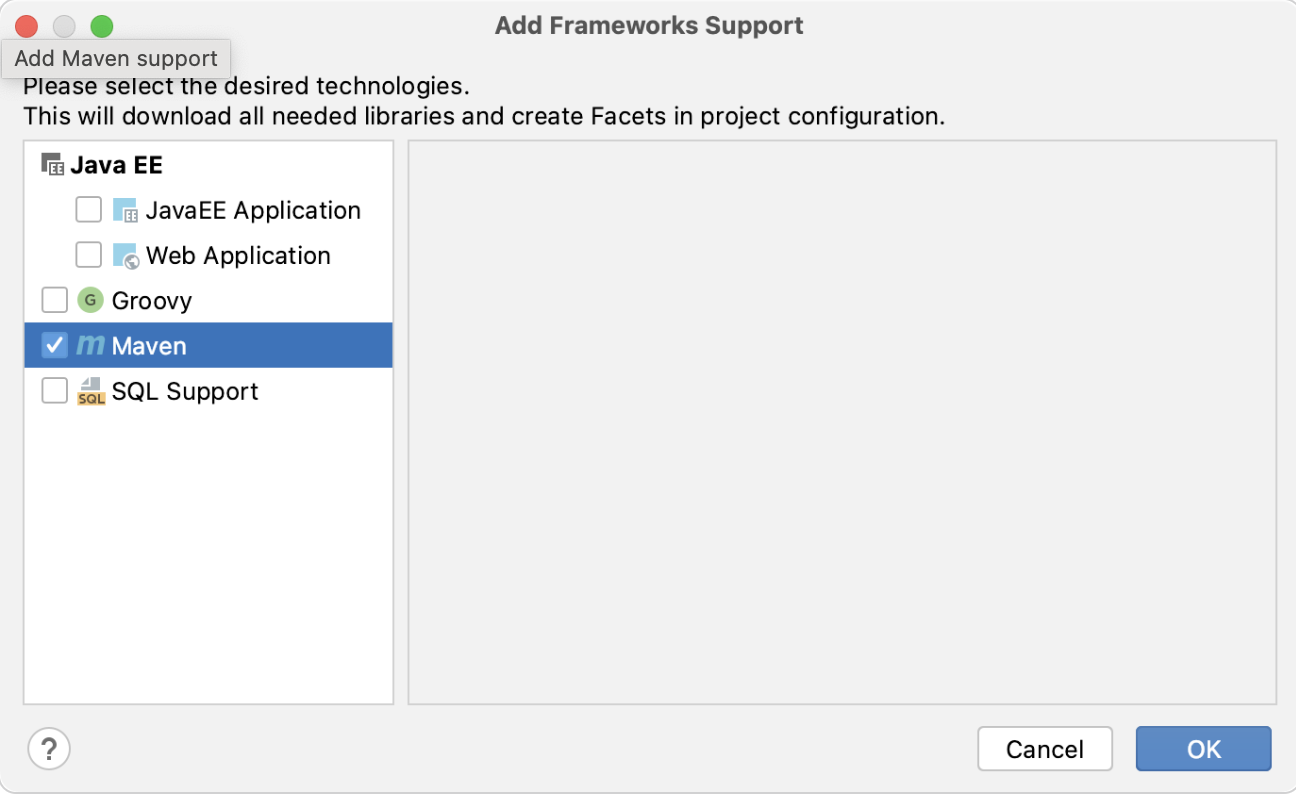Screen dimensions: 1296x796
Task: Click the JavaEE Application module icon
Action: click(x=125, y=210)
